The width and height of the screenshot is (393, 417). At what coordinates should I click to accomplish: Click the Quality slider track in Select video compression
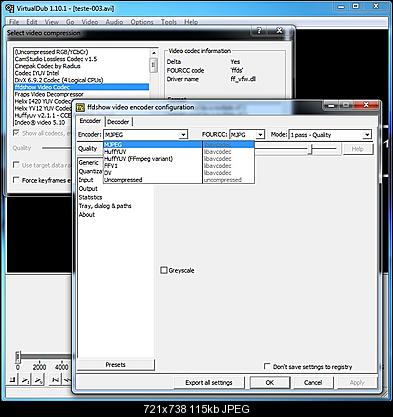[x=57, y=148]
